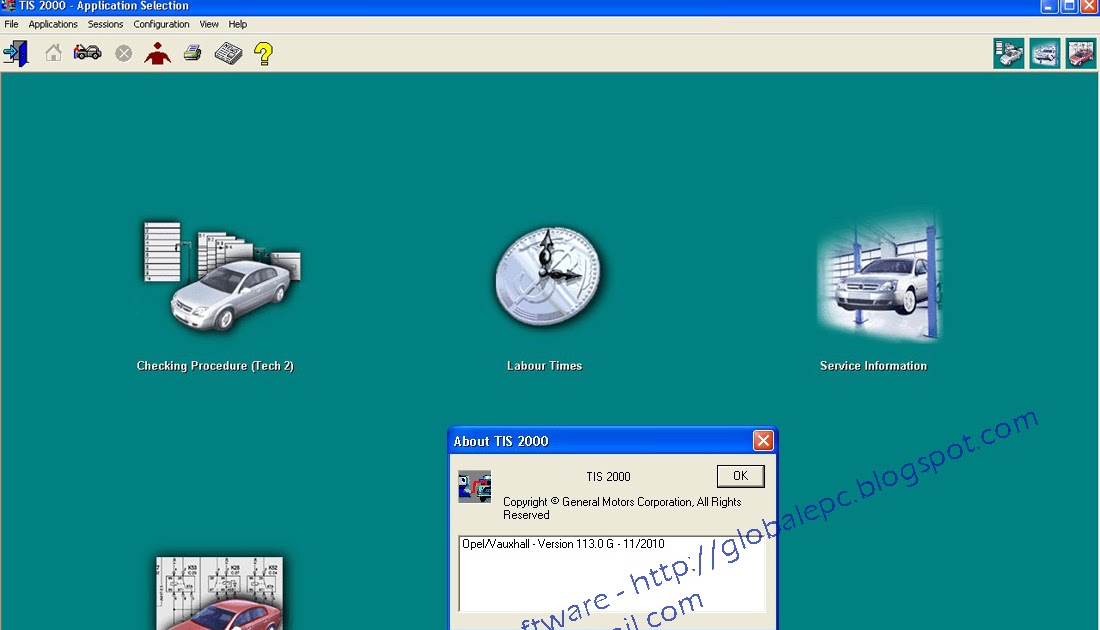This screenshot has height=630, width=1100.
Task: Click the TIS 2000 title bar app icon
Action: pyautogui.click(x=8, y=6)
